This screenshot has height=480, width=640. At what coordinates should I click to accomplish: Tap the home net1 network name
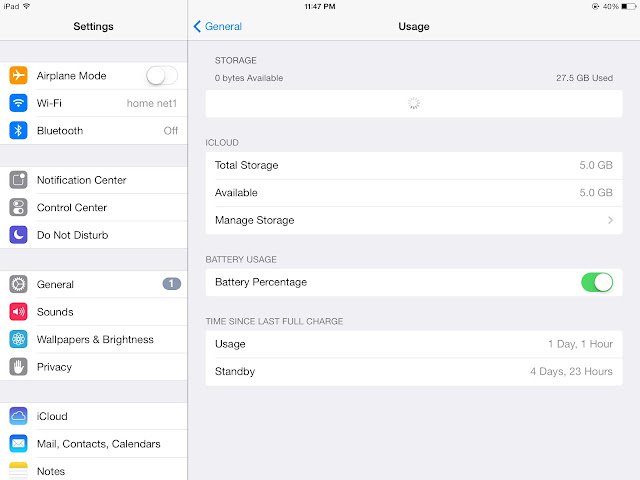click(x=152, y=103)
